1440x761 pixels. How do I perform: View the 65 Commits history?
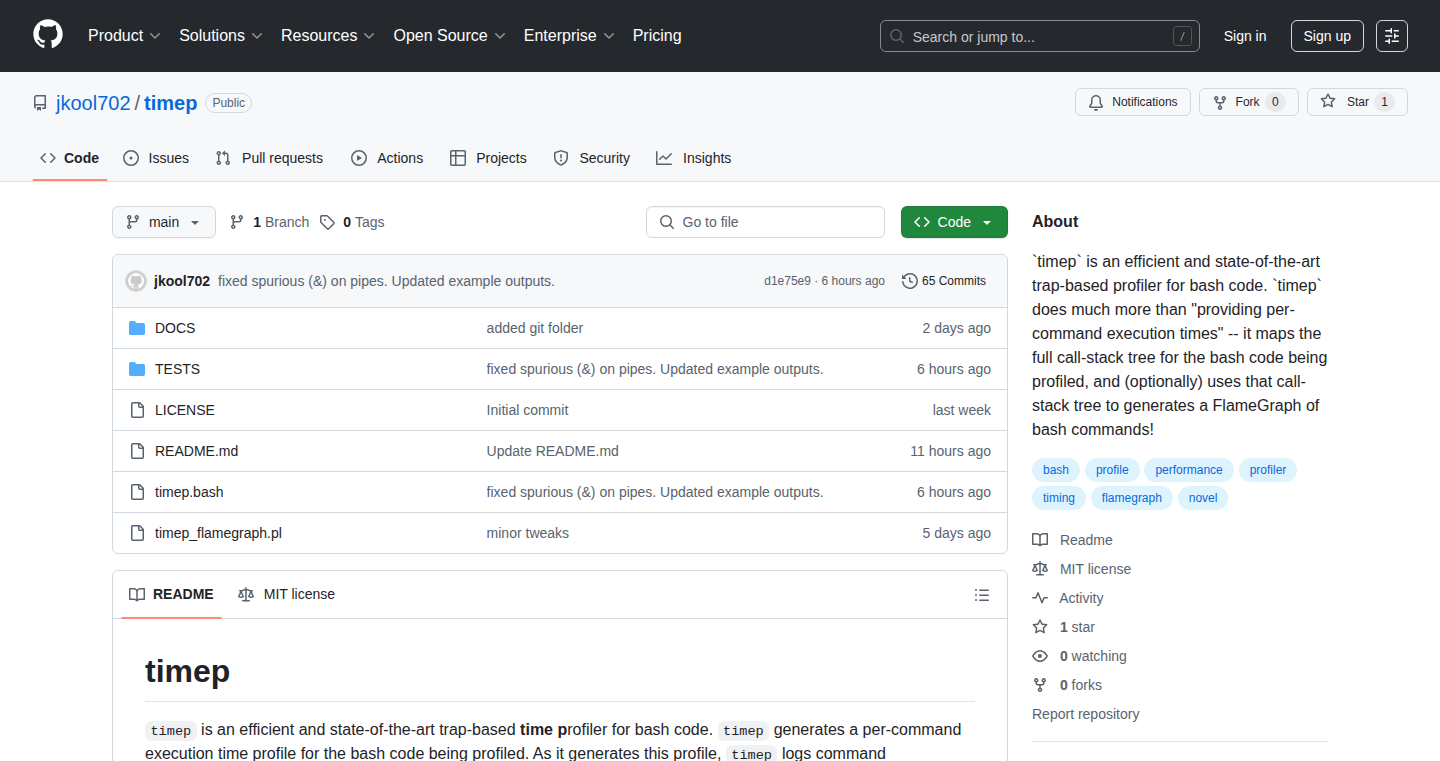pyautogui.click(x=944, y=281)
